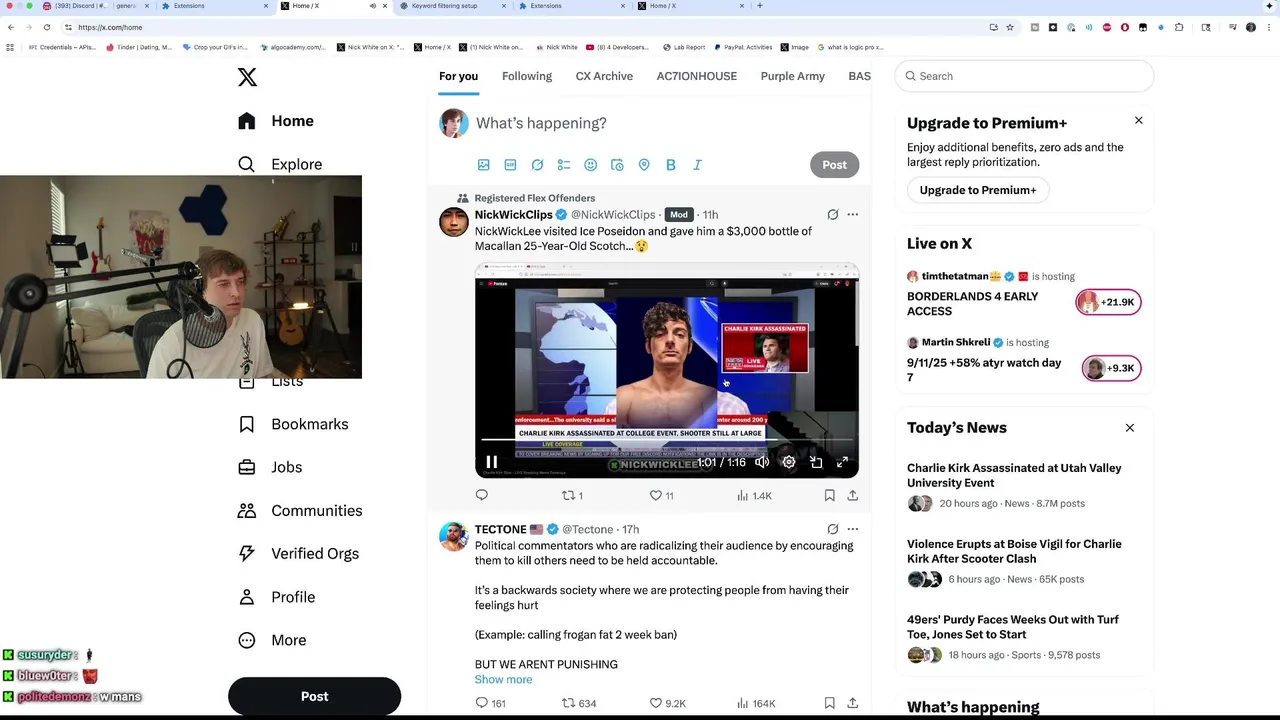Like the TECTONE post
This screenshot has width=1280, height=720.
[x=668, y=703]
